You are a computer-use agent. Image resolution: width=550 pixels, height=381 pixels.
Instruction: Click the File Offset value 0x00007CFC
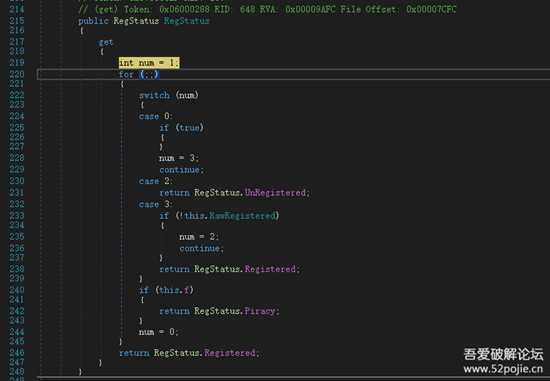(x=431, y=9)
